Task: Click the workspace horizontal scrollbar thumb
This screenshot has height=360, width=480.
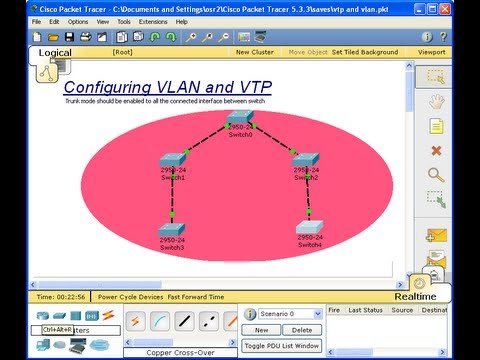Action: [x=100, y=285]
